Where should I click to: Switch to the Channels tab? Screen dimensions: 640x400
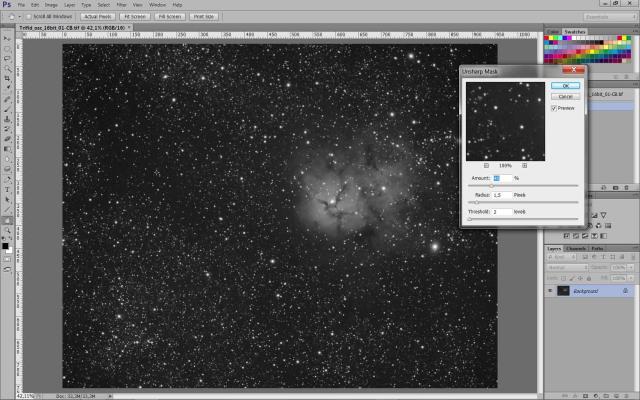point(576,248)
